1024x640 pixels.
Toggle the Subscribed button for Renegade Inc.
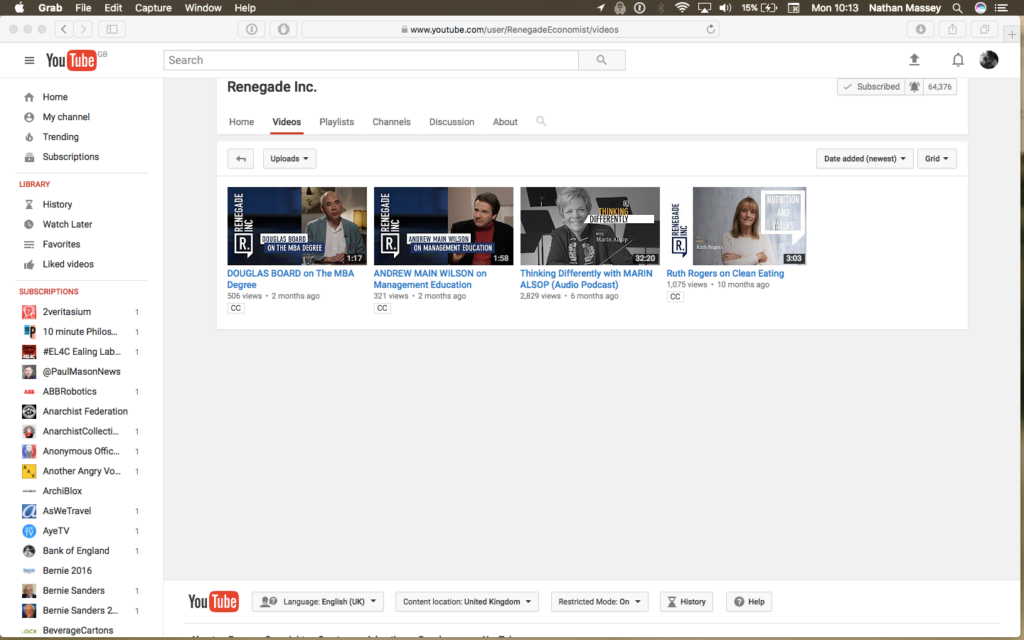tap(870, 87)
